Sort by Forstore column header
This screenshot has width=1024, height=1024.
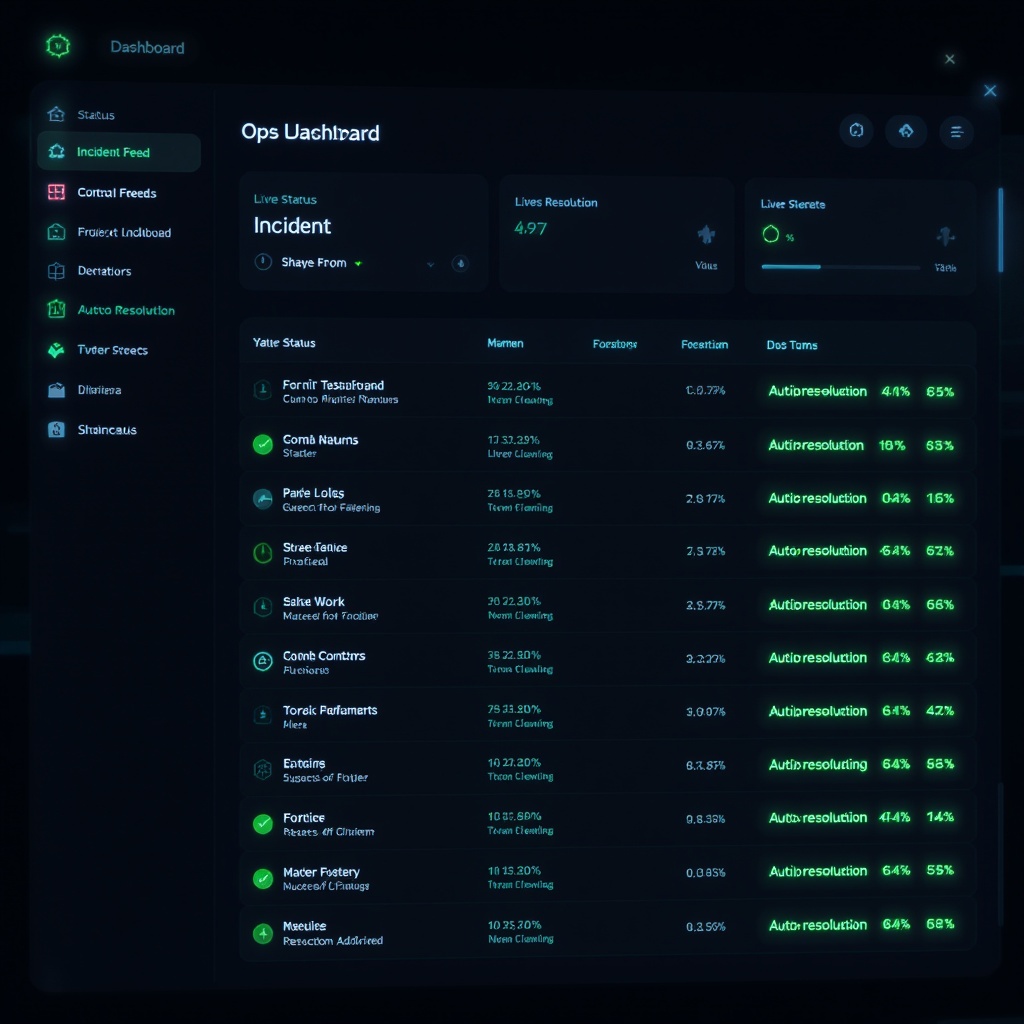pos(615,344)
